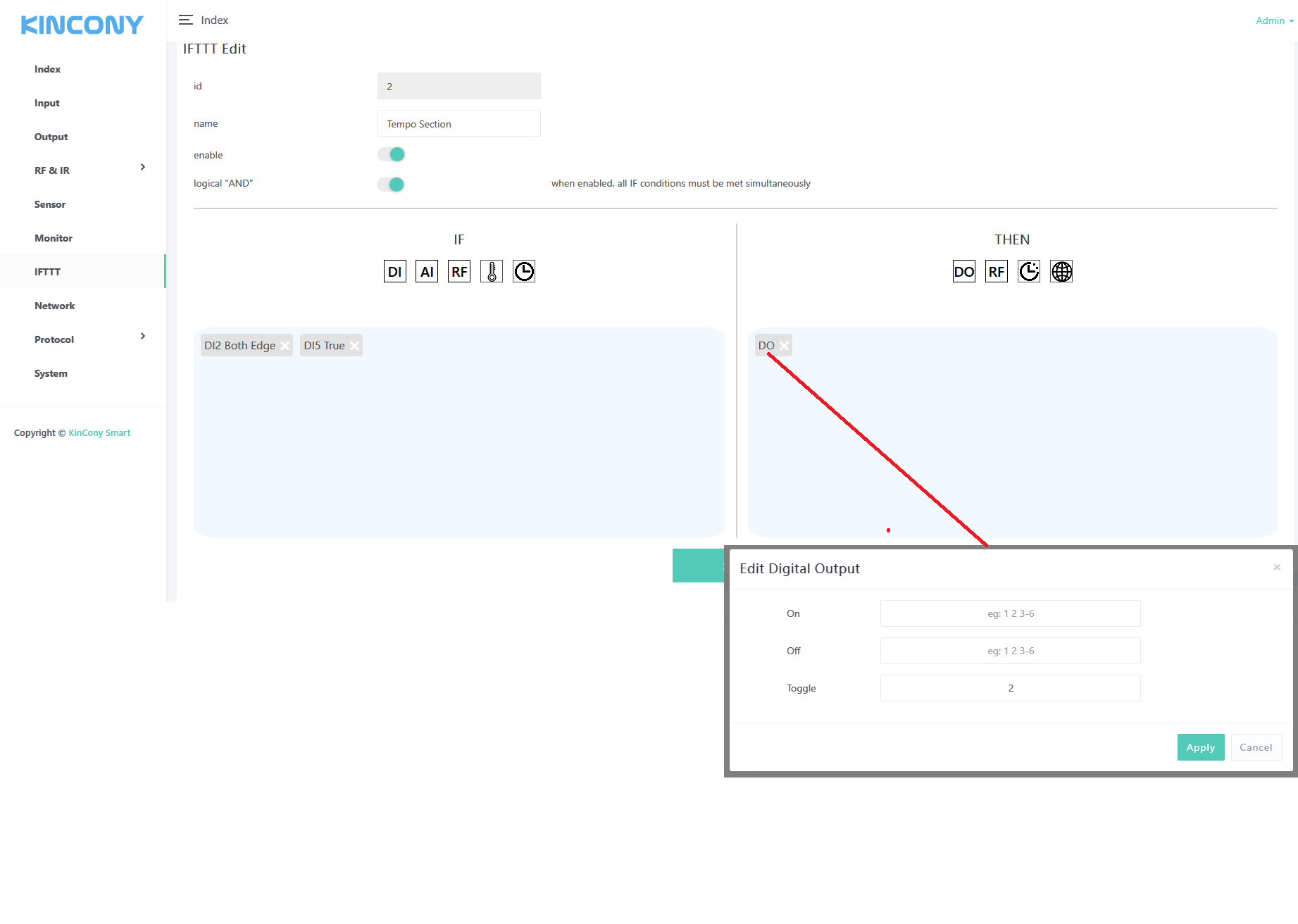This screenshot has width=1298, height=924.
Task: Toggle the enable switch off
Action: coord(392,154)
